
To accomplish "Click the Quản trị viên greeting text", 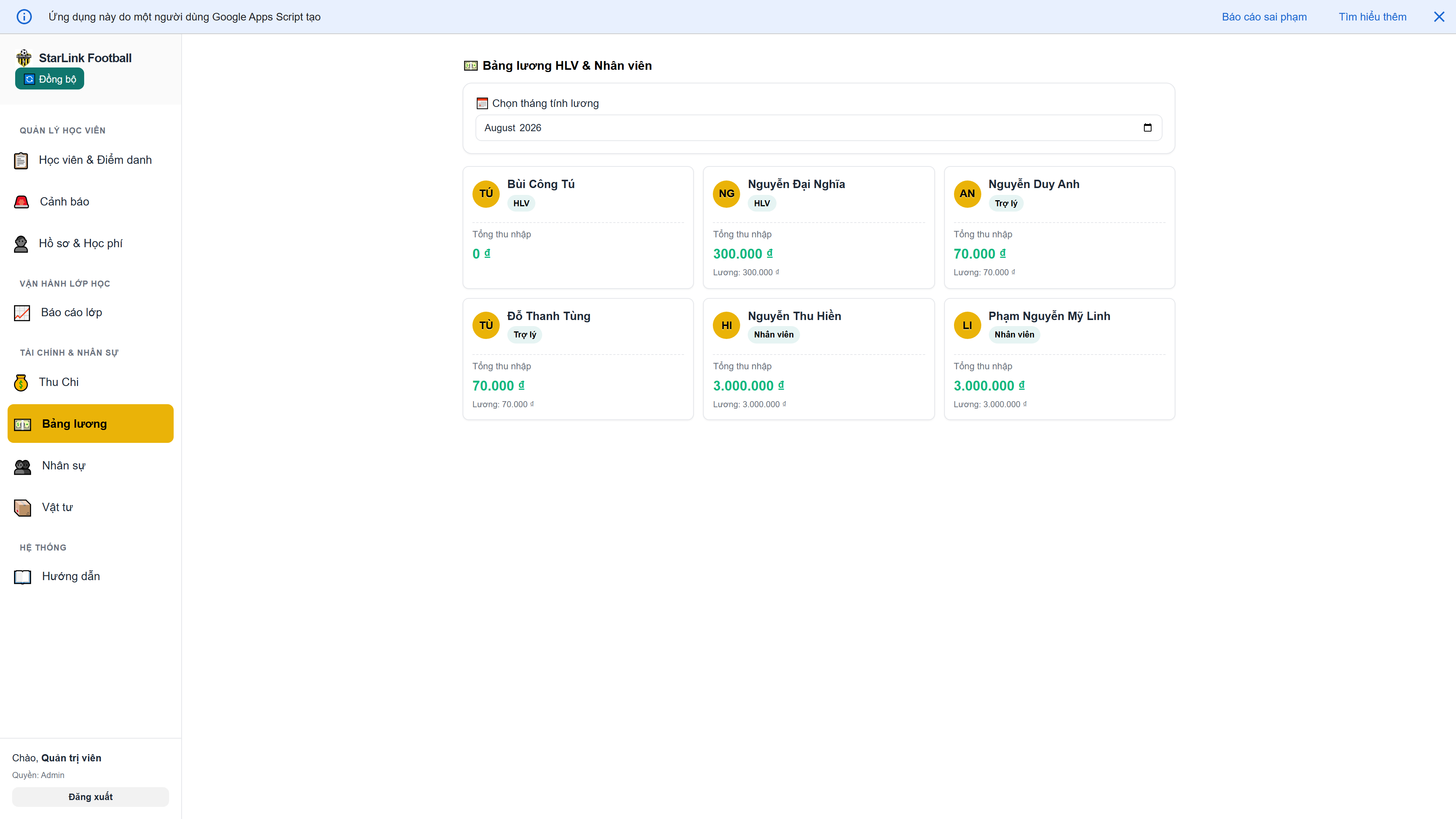I will 71,758.
